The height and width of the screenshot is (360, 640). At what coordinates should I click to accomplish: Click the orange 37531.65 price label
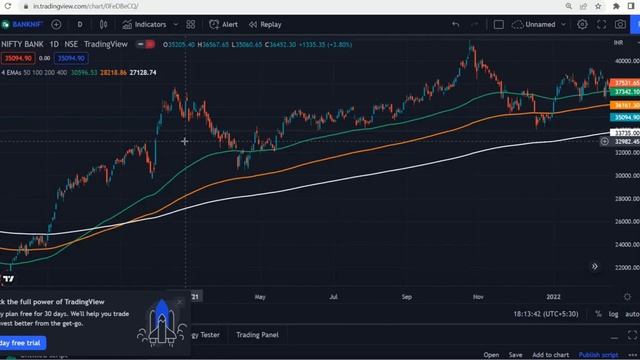pos(624,83)
